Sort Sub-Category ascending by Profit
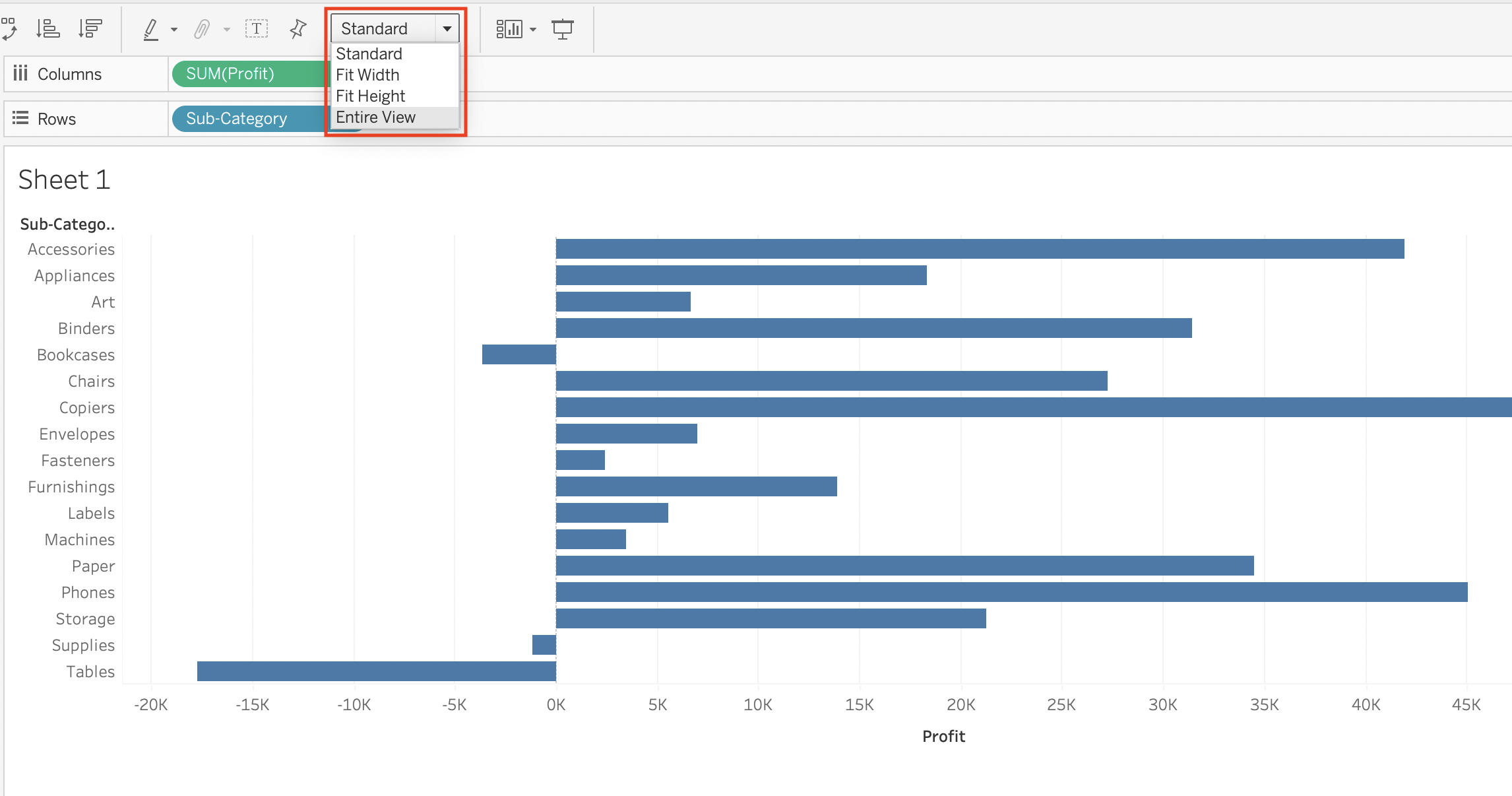This screenshot has height=796, width=1512. coord(47,28)
